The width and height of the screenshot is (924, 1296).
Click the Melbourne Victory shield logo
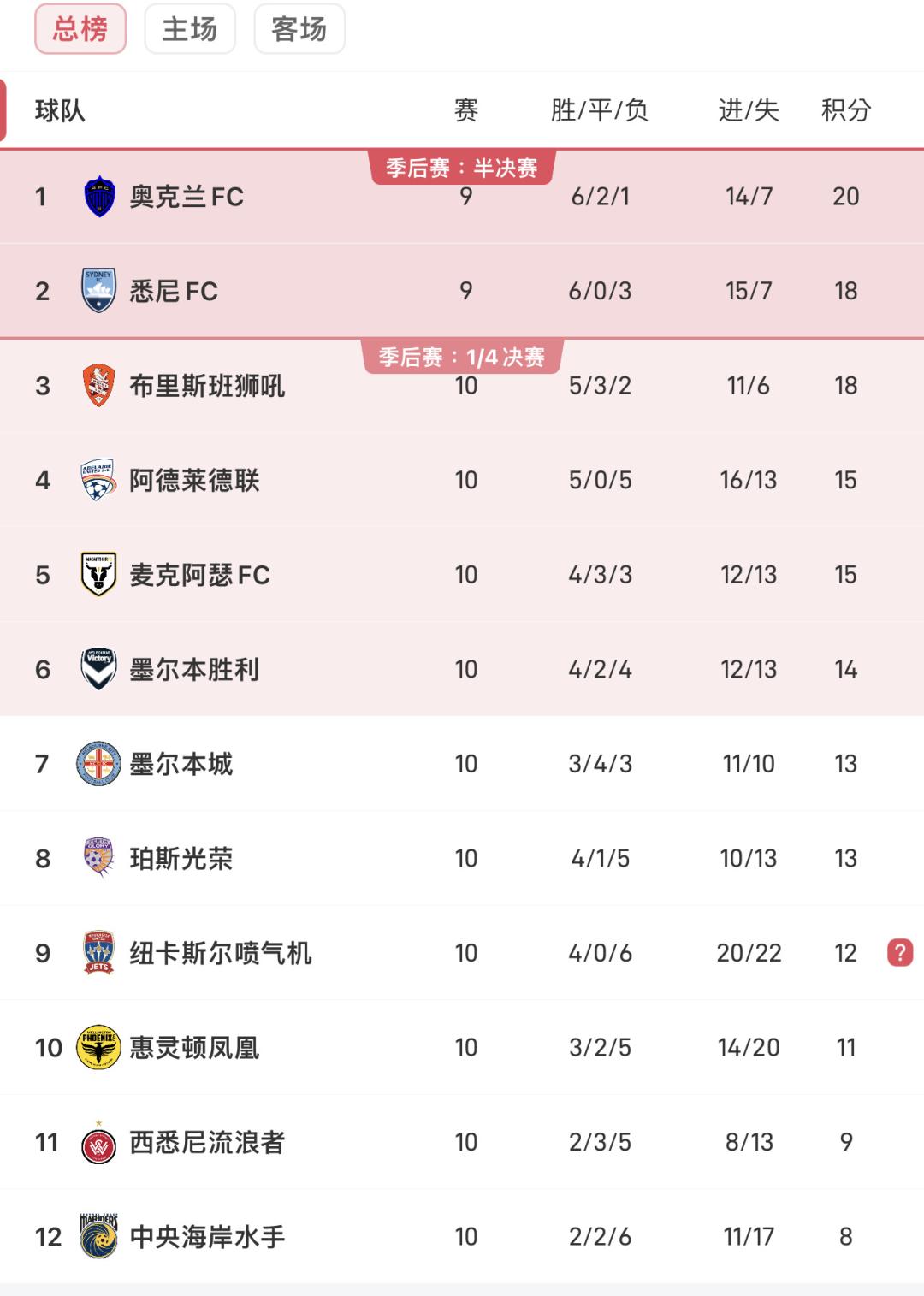click(99, 669)
